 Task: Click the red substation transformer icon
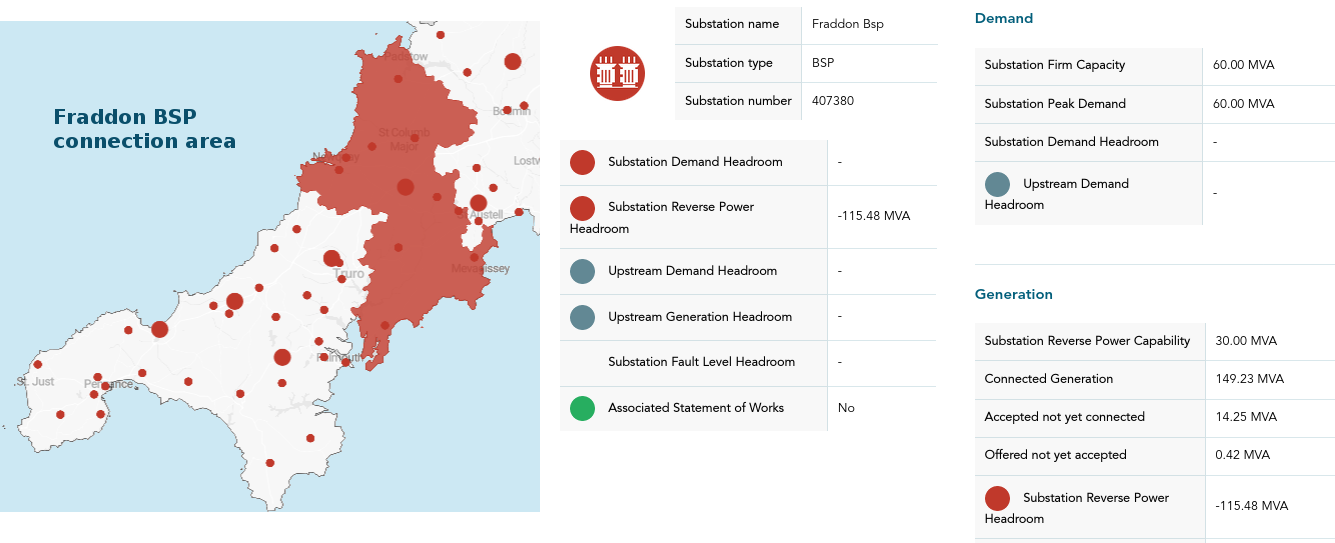coord(617,73)
